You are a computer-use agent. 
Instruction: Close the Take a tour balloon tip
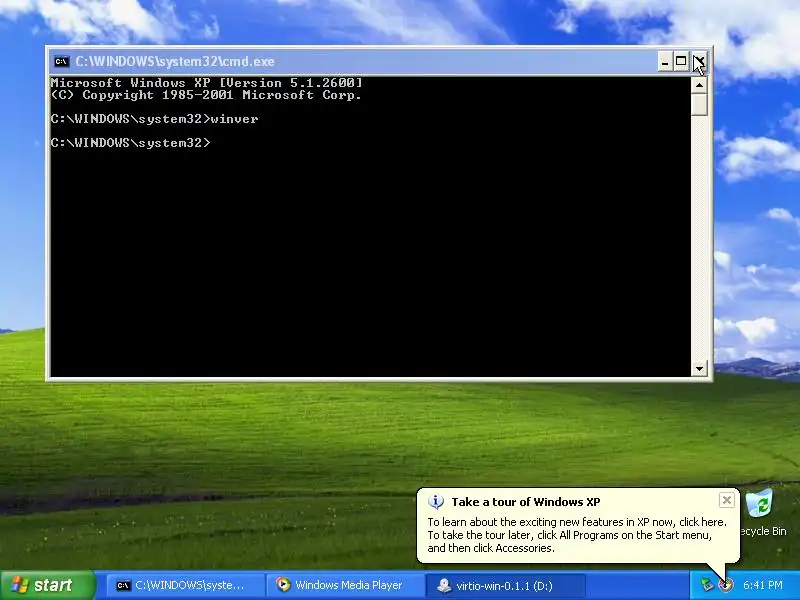pos(727,501)
